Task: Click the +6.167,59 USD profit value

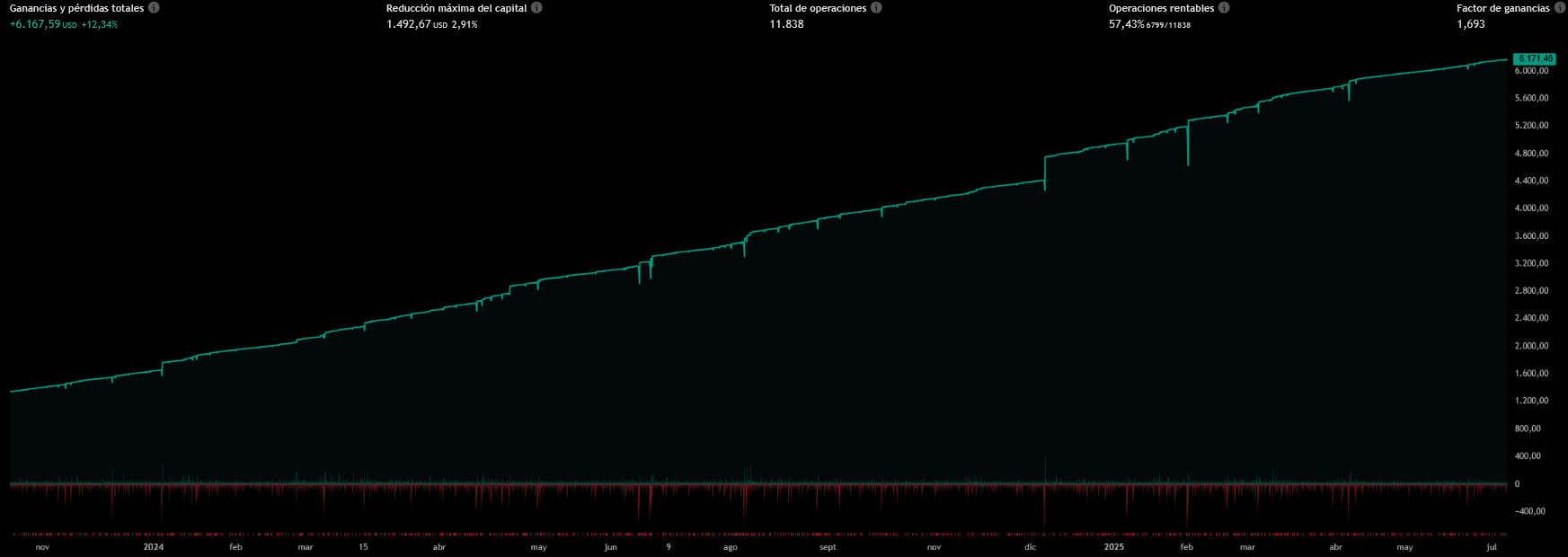Action: [x=36, y=24]
